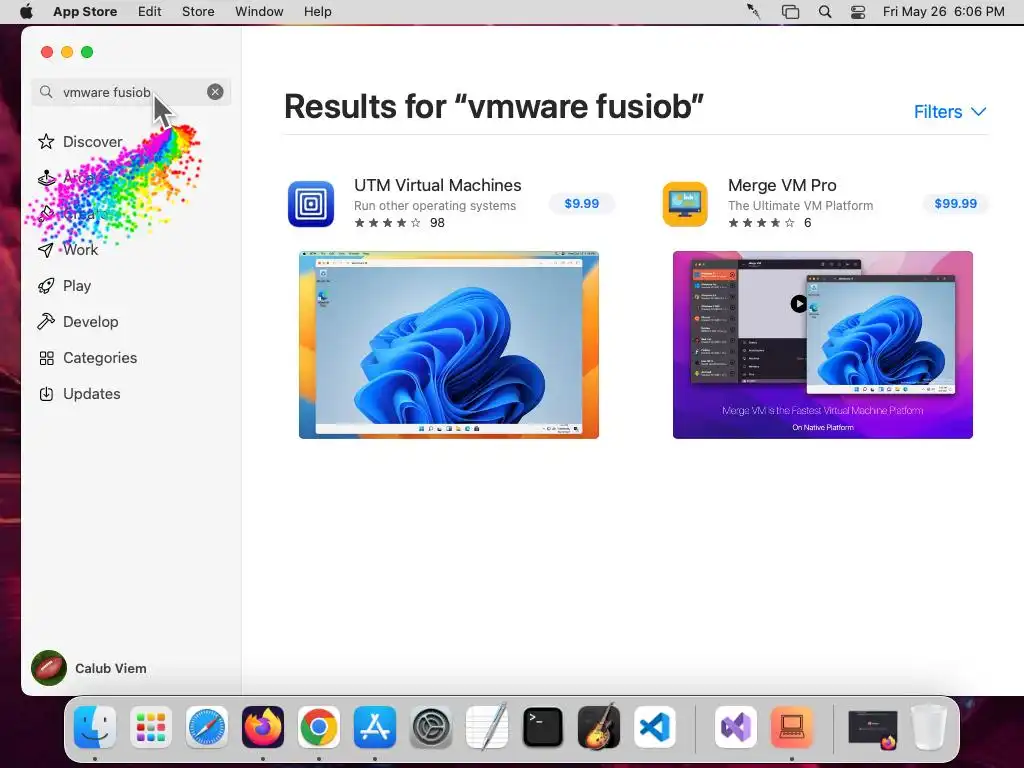The image size is (1024, 768).
Task: Select the 'Run other operating systems' subtitle
Action: 435,205
